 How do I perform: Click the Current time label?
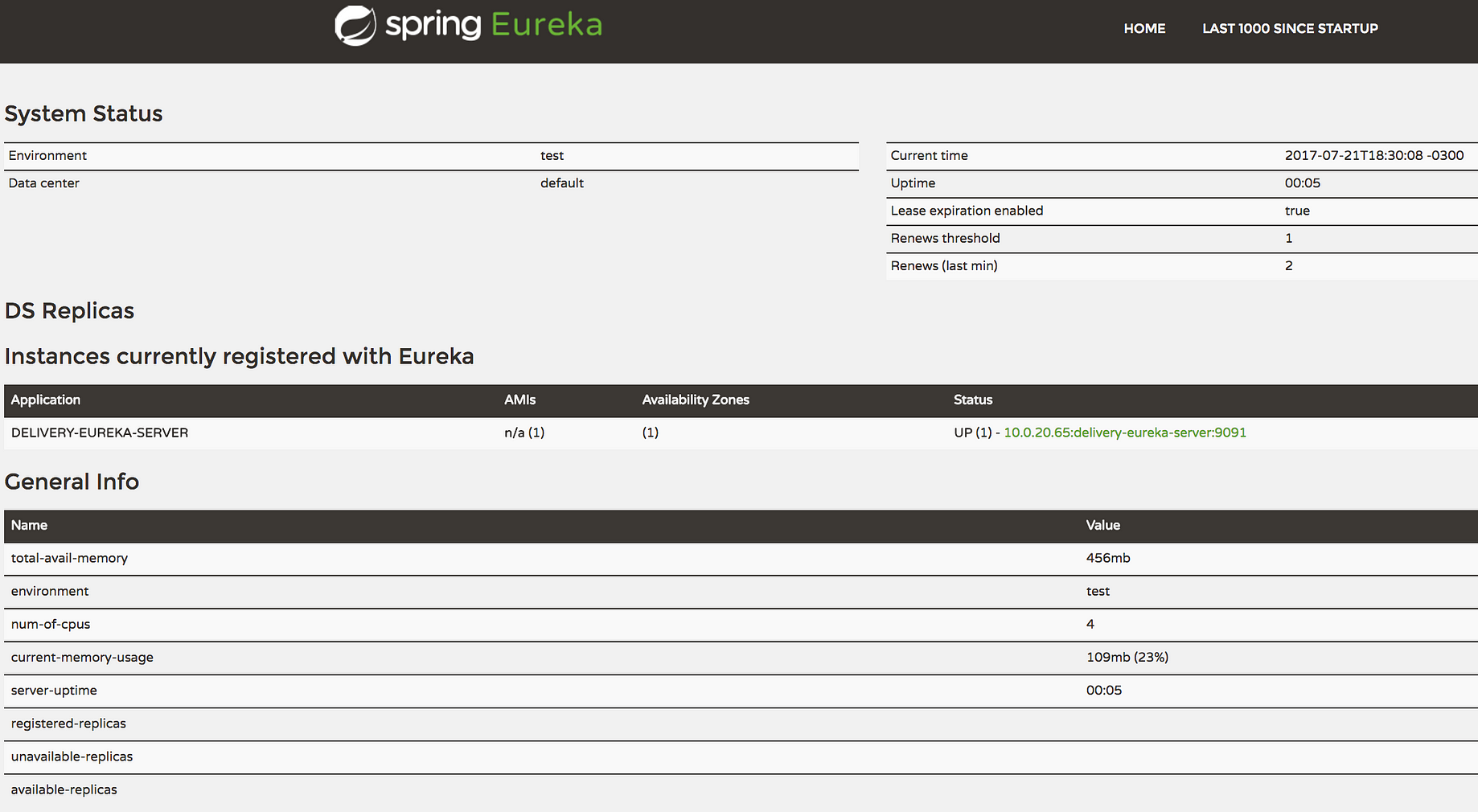[x=929, y=155]
